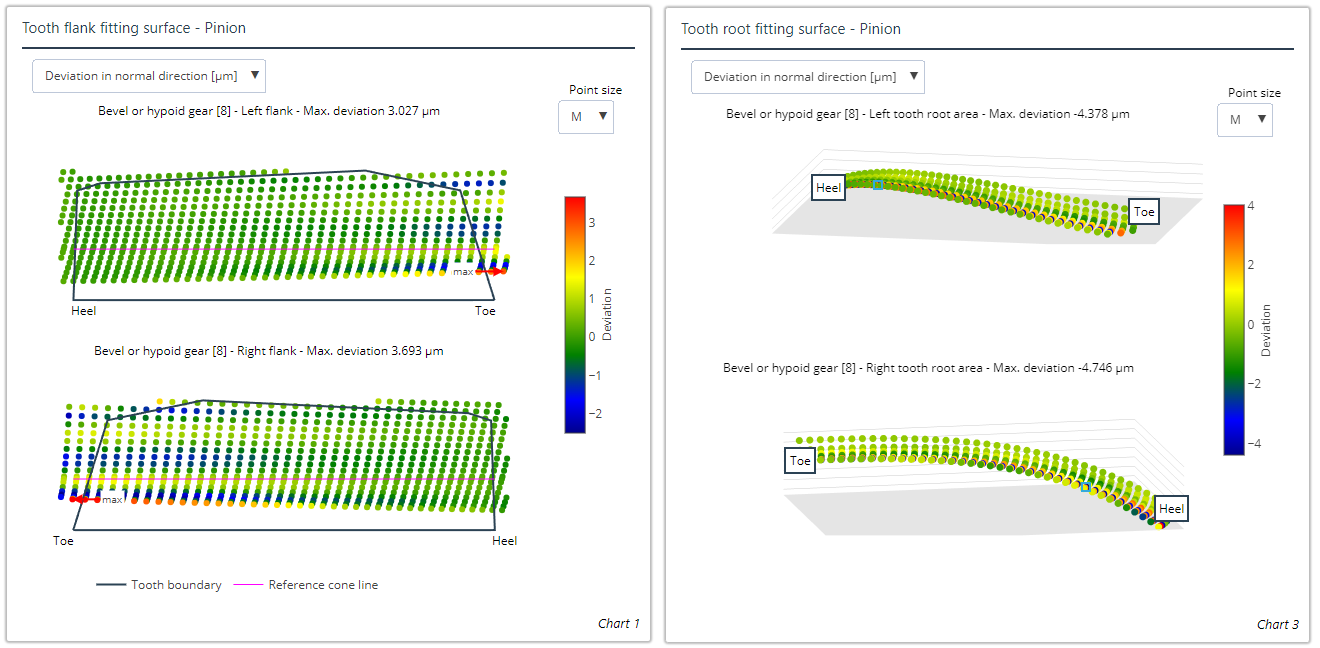Click the Heel box on right root chart
The image size is (1320, 648).
[1171, 509]
